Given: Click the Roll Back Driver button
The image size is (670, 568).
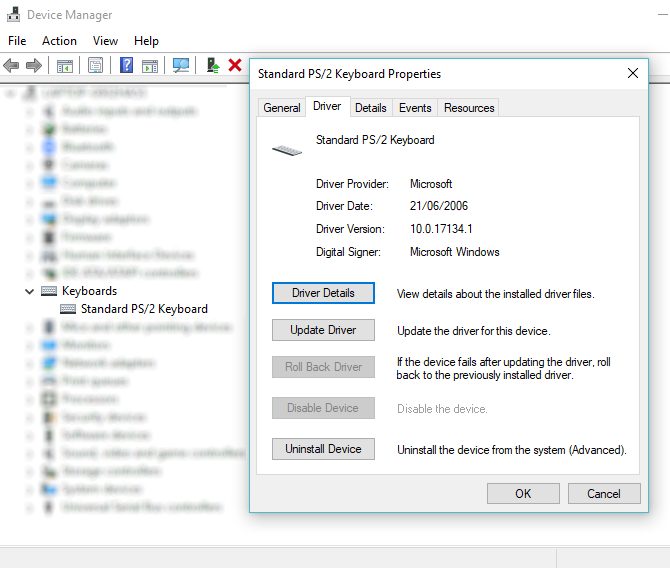Looking at the screenshot, I should (x=323, y=367).
